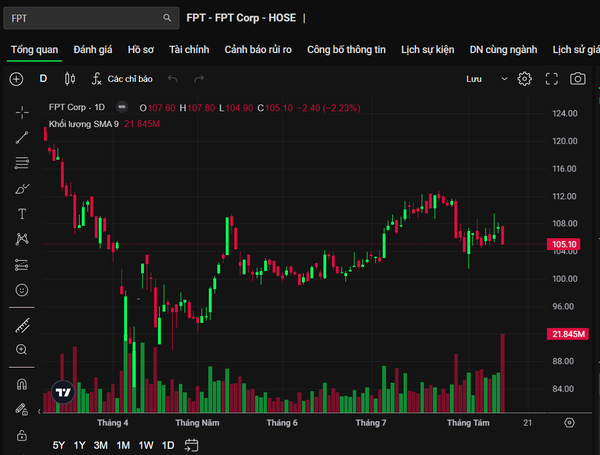
Task: Enter fullscreen chart mode
Action: [551, 79]
